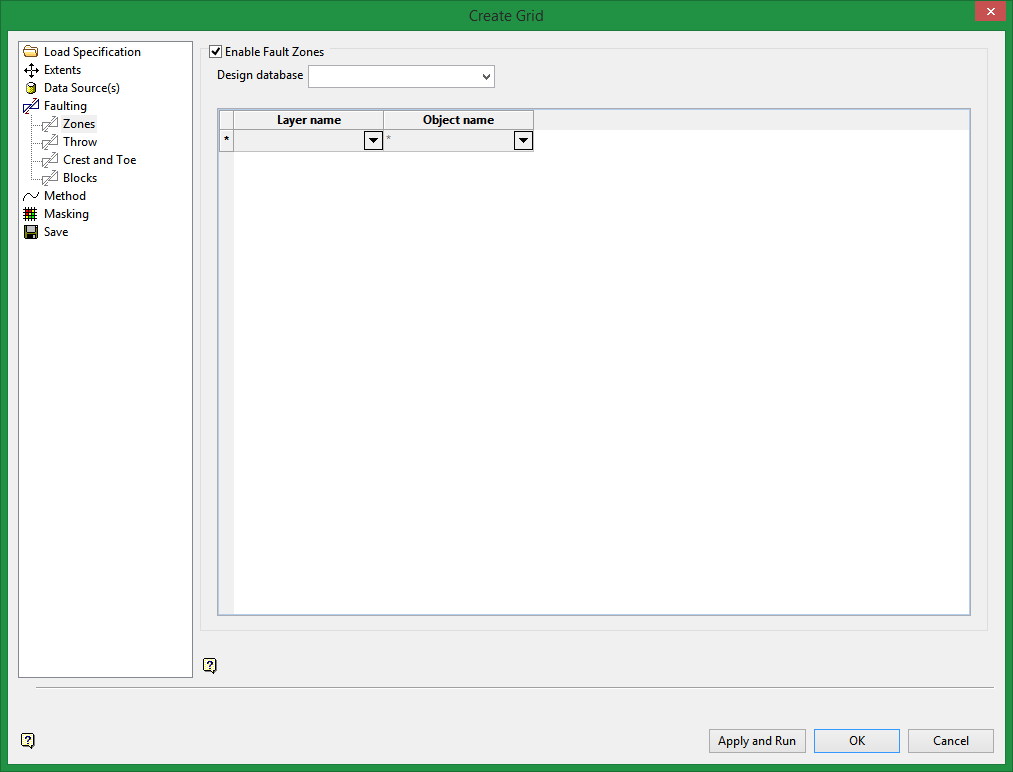The height and width of the screenshot is (772, 1013).
Task: Select the Faulting tree node
Action: [65, 106]
